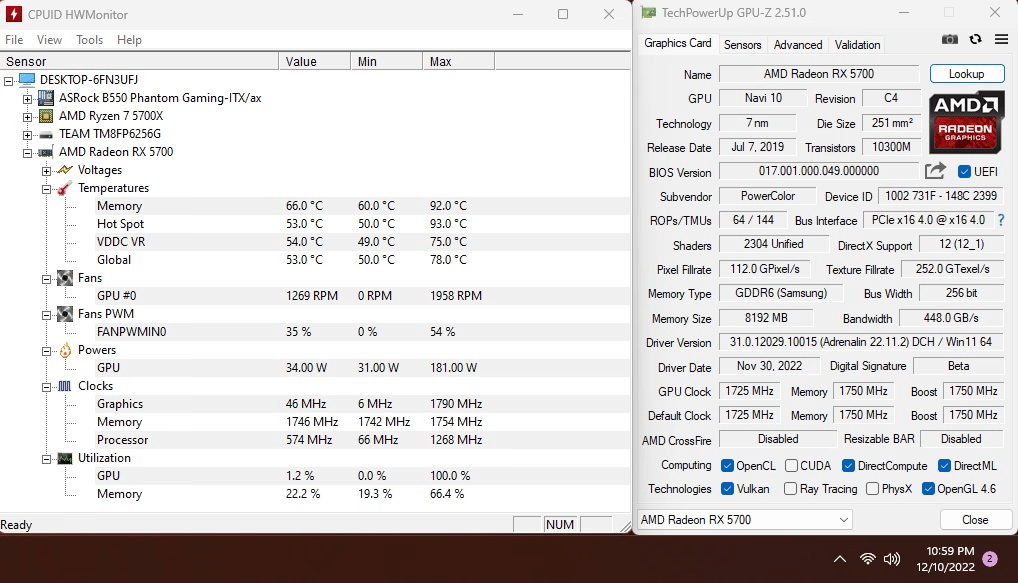Open the View menu in HWMonitor
This screenshot has width=1018, height=583.
point(49,40)
